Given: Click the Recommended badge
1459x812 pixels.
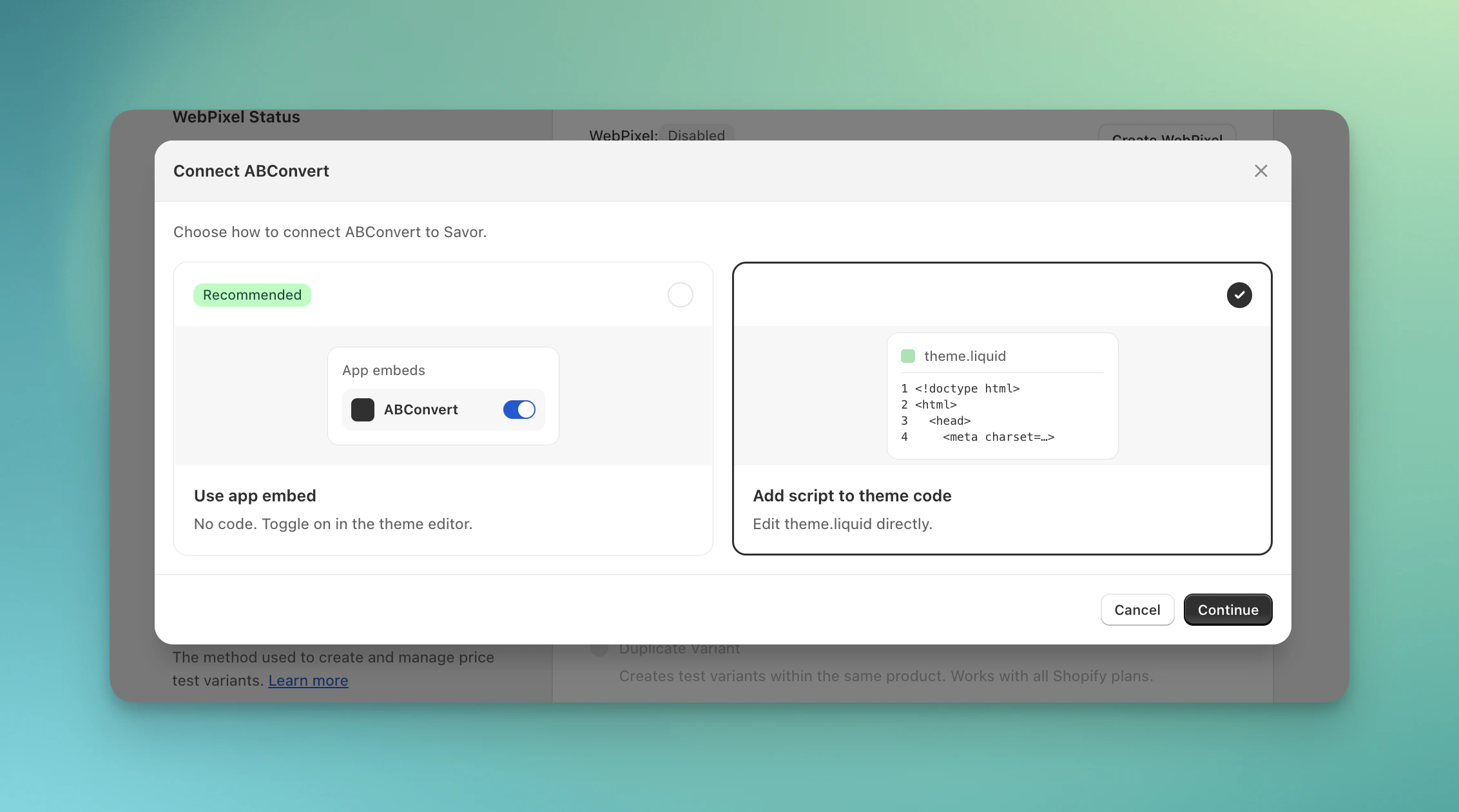Looking at the screenshot, I should (x=252, y=295).
